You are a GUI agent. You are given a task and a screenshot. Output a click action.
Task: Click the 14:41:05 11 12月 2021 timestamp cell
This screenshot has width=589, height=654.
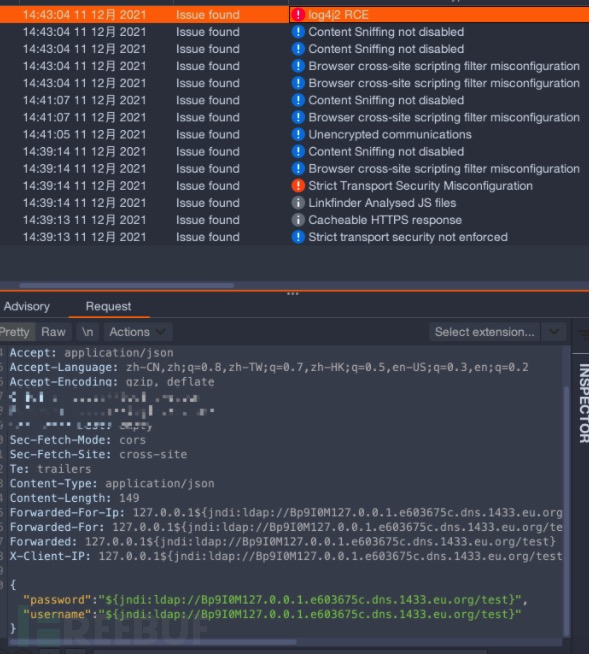pyautogui.click(x=84, y=134)
